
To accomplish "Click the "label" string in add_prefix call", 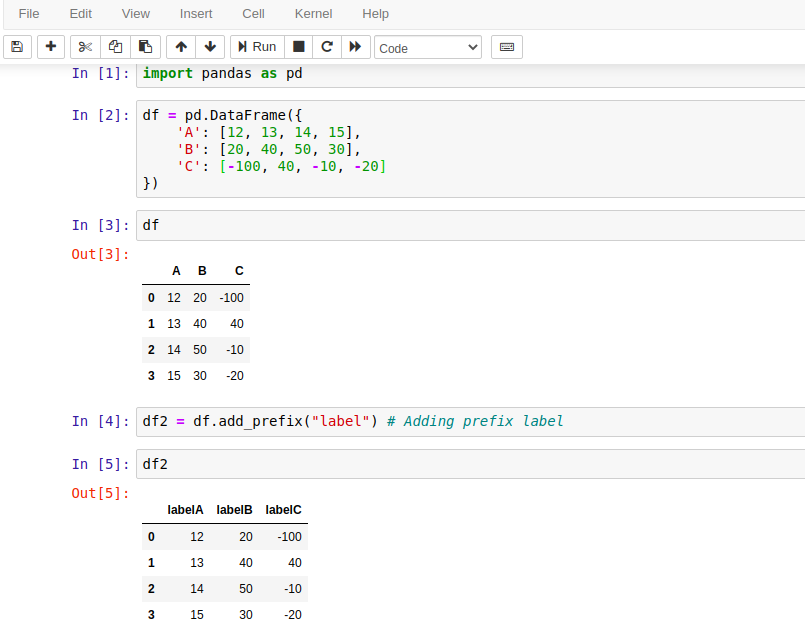I will [340, 421].
